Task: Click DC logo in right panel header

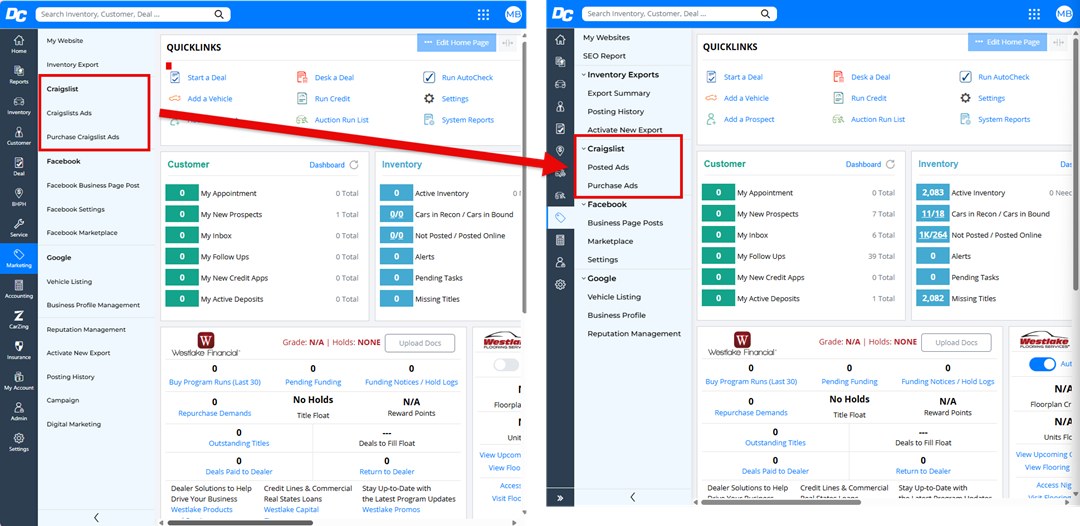Action: point(562,14)
